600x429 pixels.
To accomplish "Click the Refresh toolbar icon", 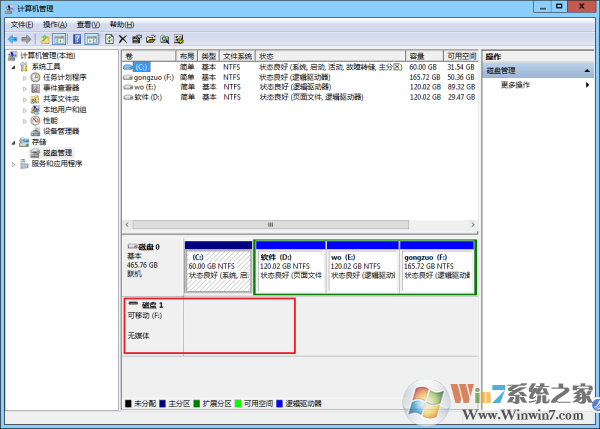I will [109, 39].
